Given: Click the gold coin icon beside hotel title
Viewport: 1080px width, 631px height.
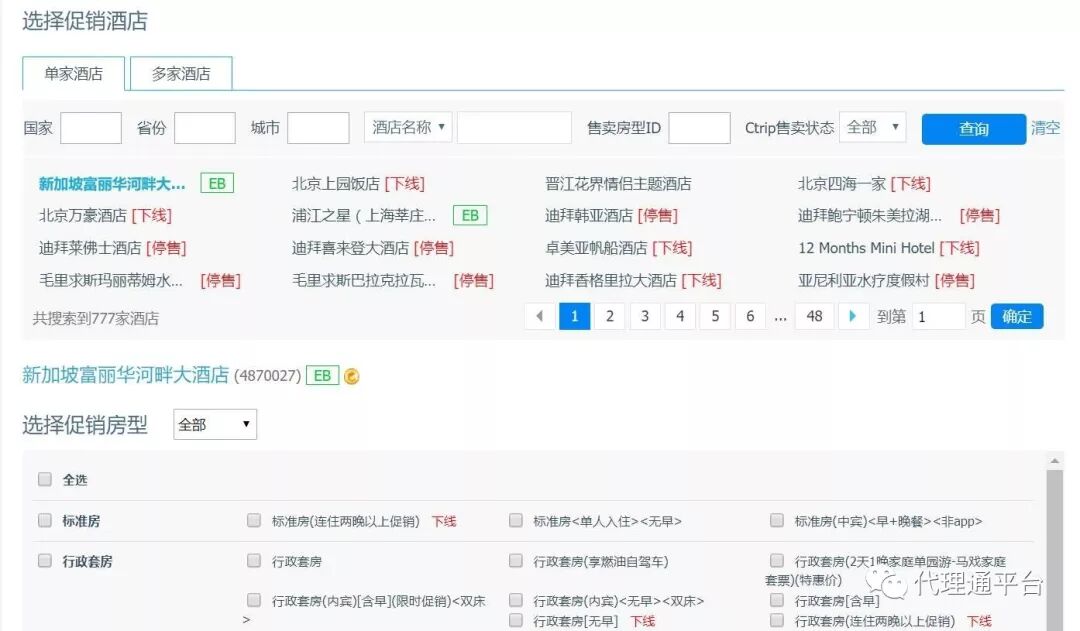Looking at the screenshot, I should [351, 376].
